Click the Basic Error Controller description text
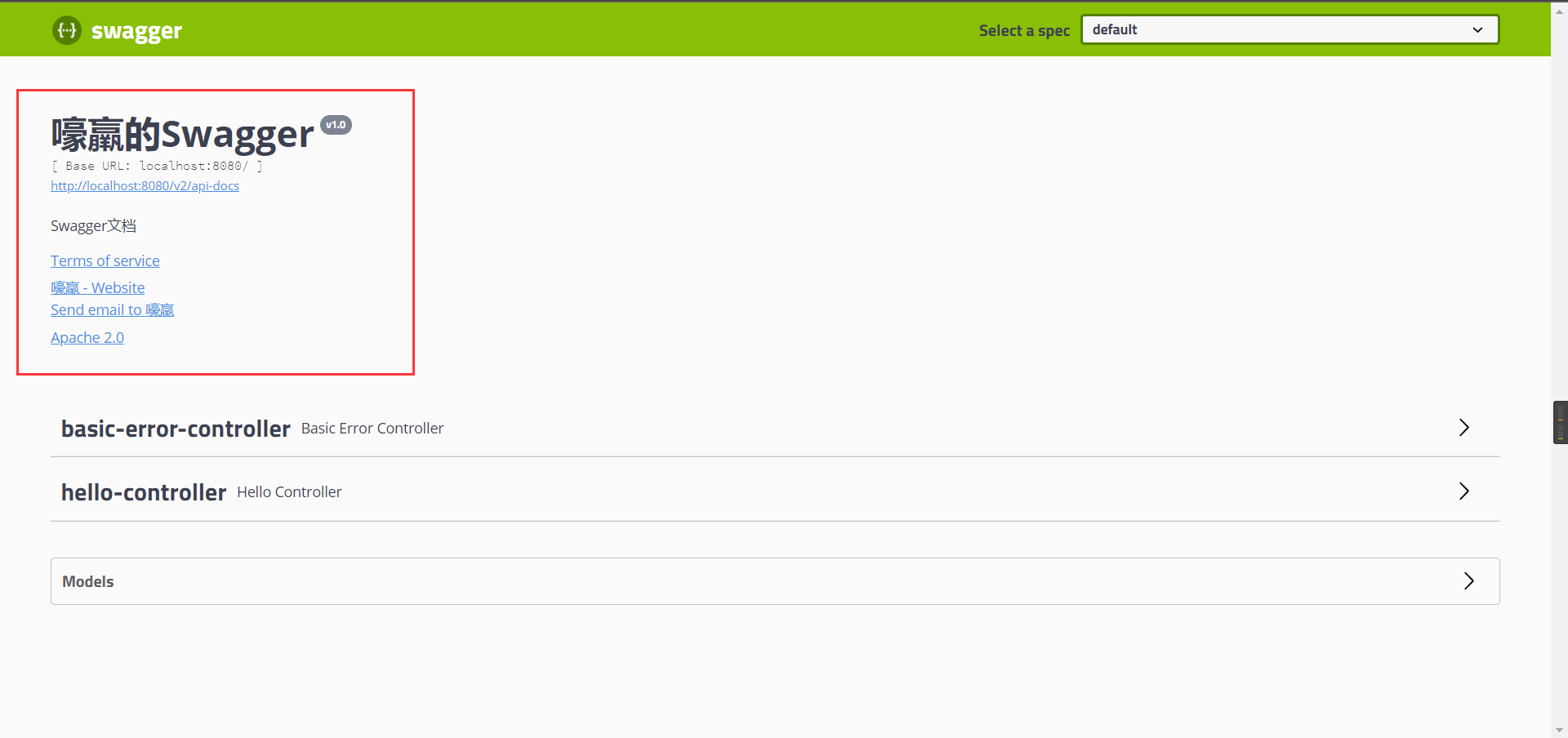1568x738 pixels. click(x=372, y=429)
